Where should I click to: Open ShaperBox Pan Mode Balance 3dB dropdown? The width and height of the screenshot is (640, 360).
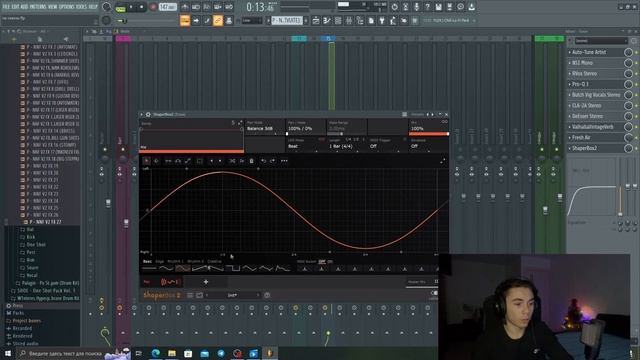pyautogui.click(x=264, y=127)
